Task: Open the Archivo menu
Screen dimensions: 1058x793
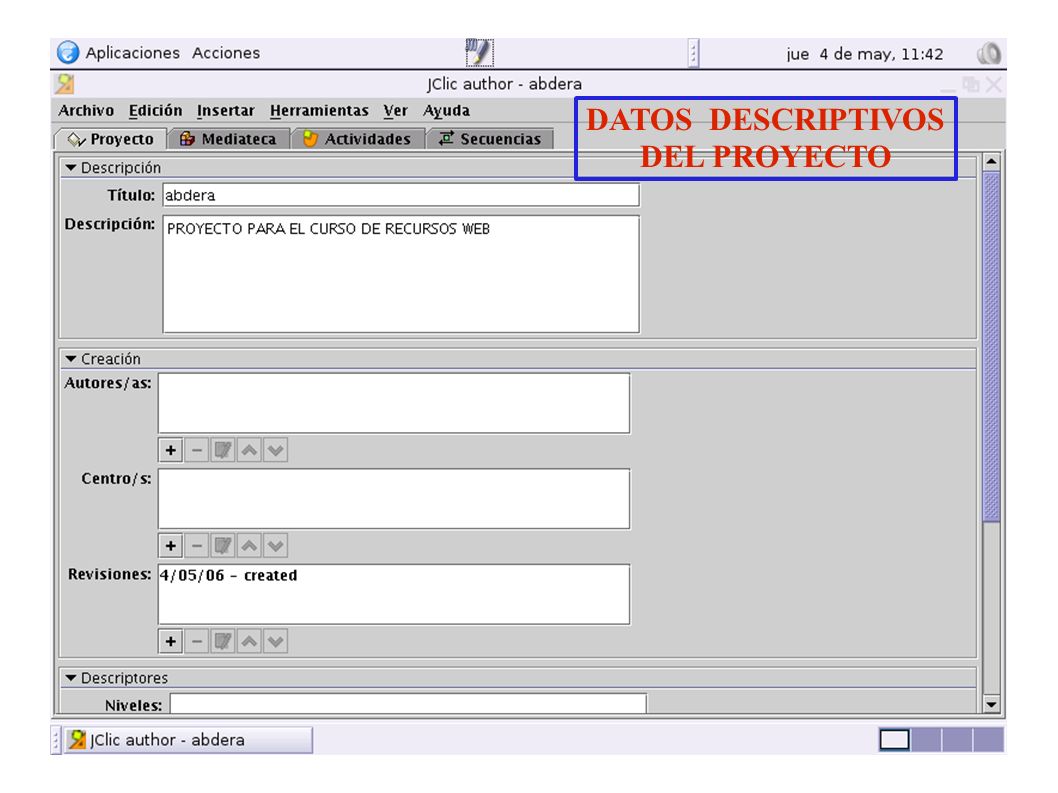Action: click(x=86, y=111)
